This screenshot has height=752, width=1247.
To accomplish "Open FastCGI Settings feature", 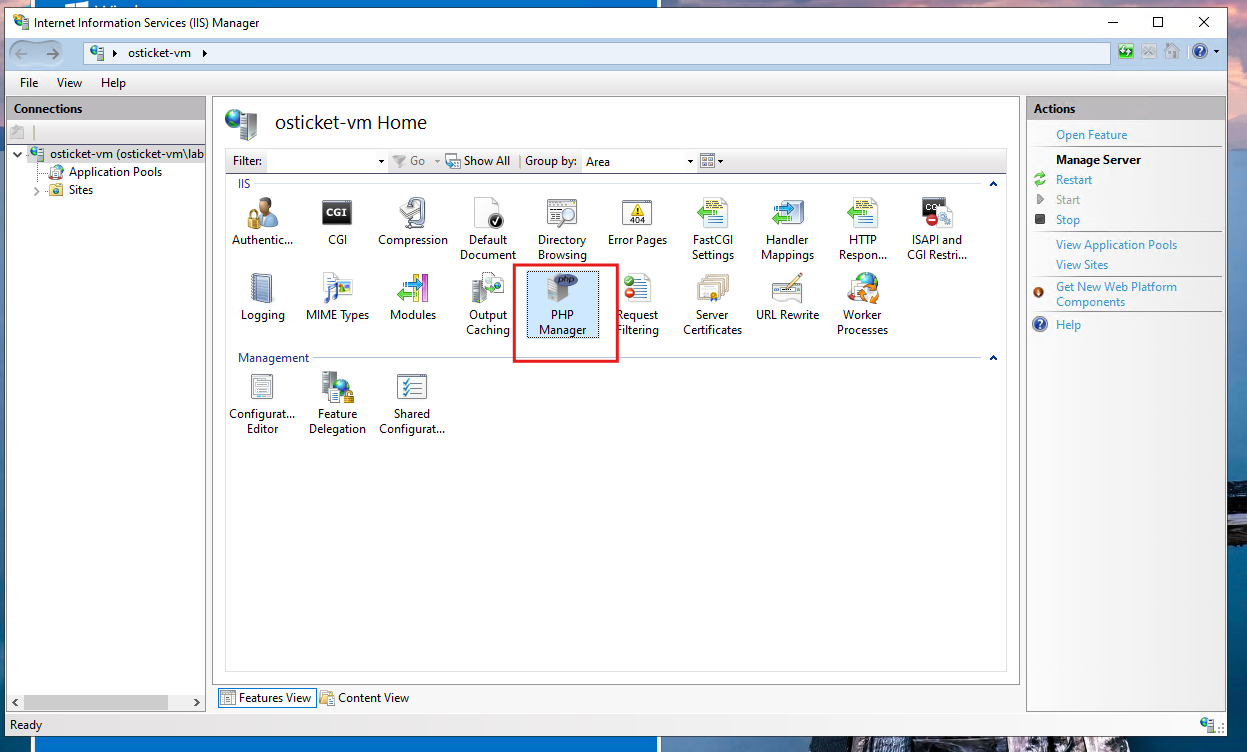I will (x=713, y=229).
